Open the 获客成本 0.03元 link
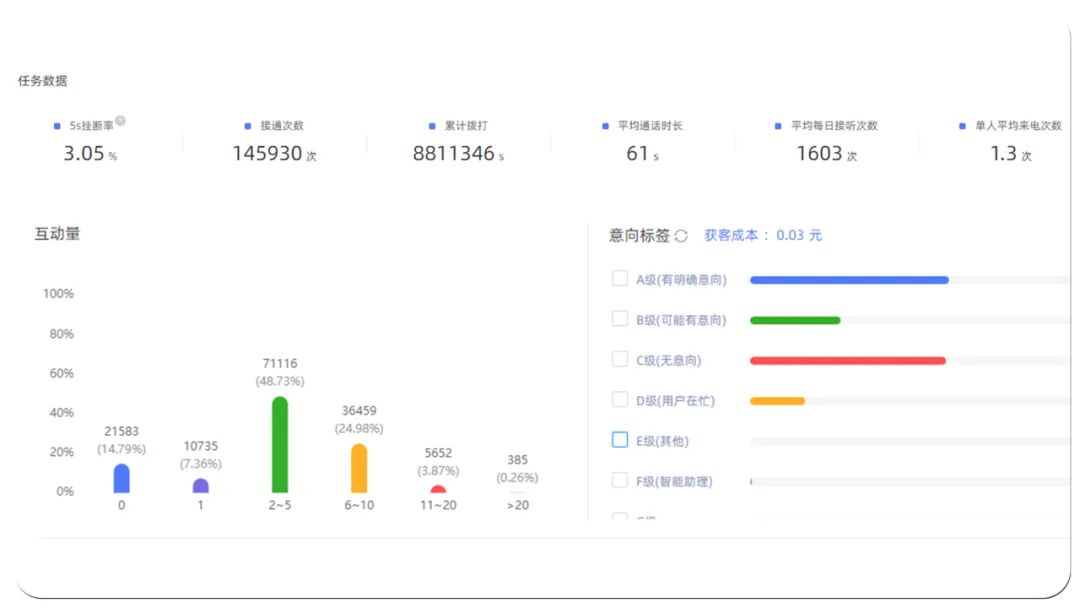The image size is (1080, 608). click(765, 232)
